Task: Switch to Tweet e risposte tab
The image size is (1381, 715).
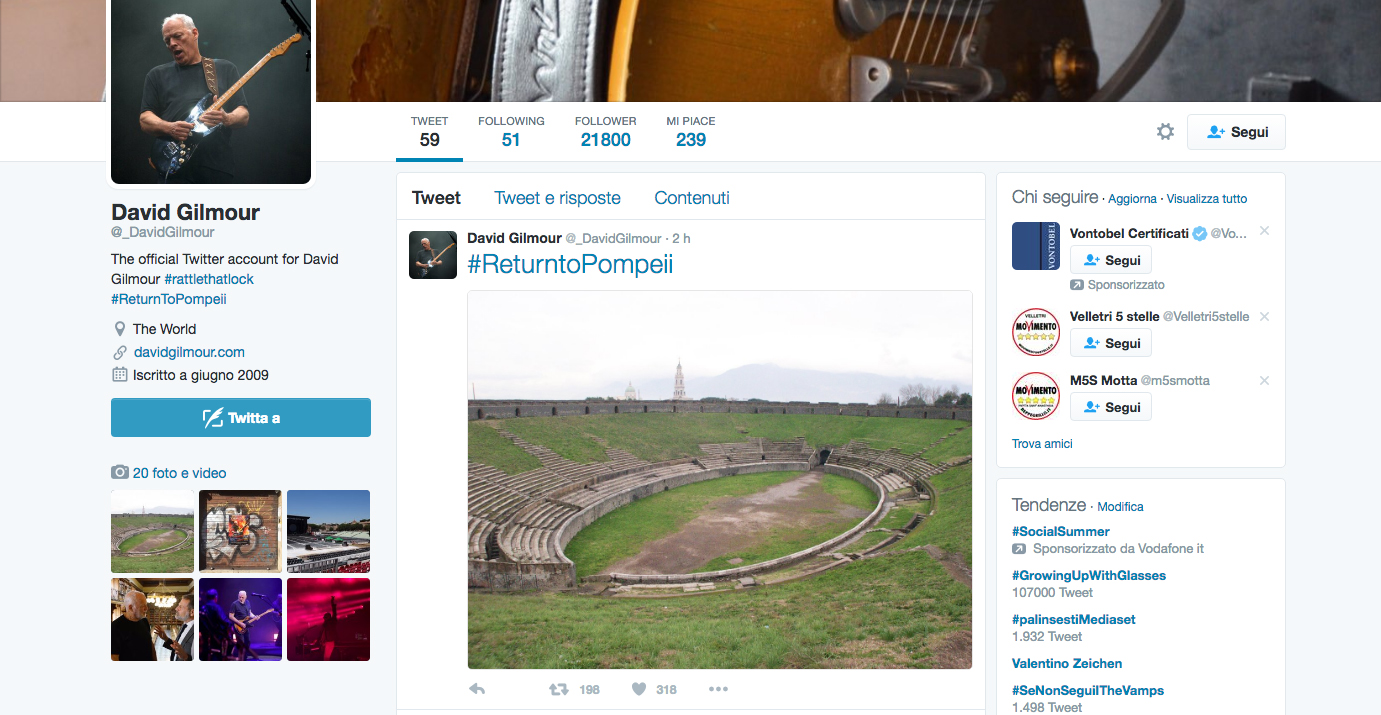Action: 557,198
